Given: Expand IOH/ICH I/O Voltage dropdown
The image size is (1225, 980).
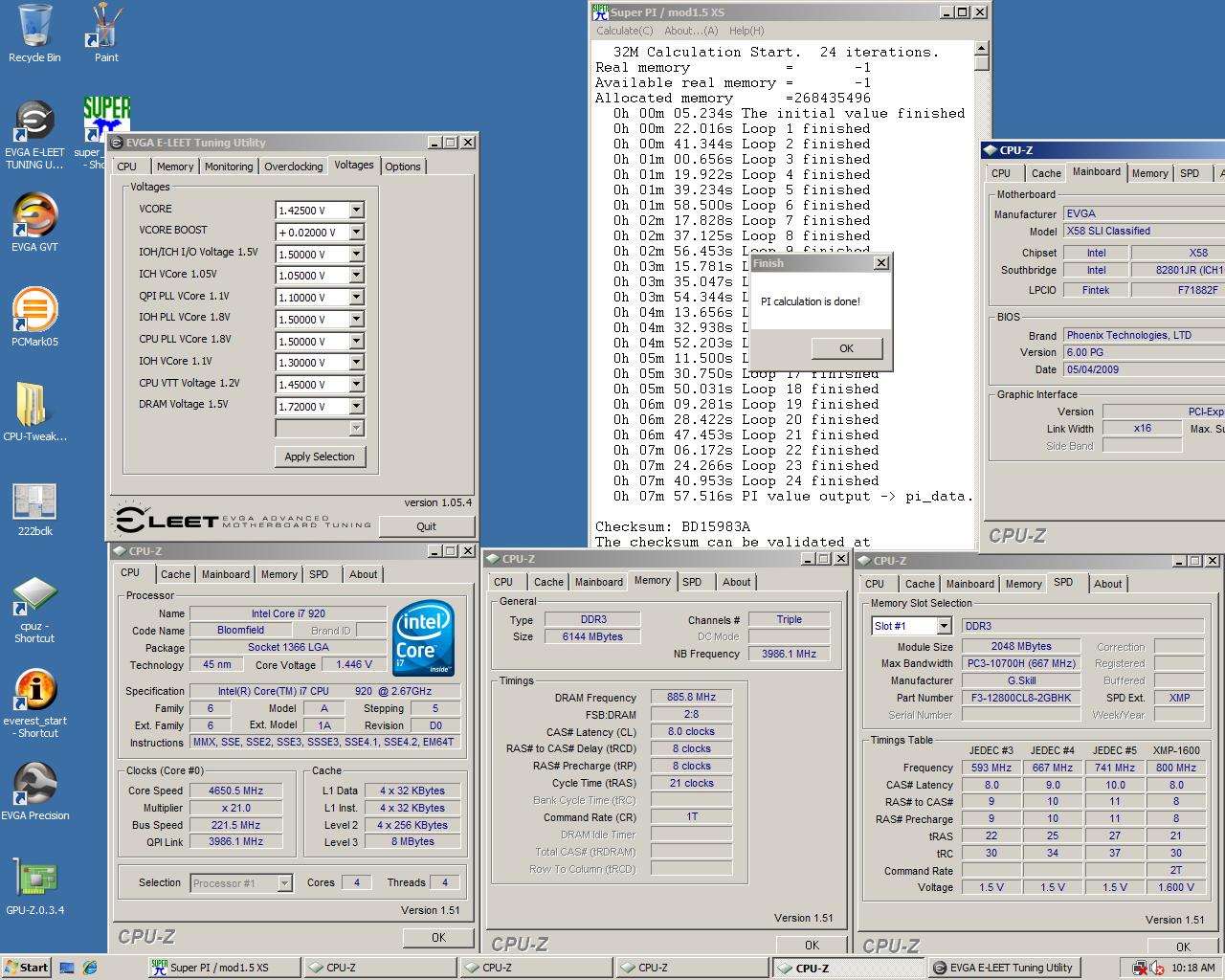Looking at the screenshot, I should coord(356,254).
